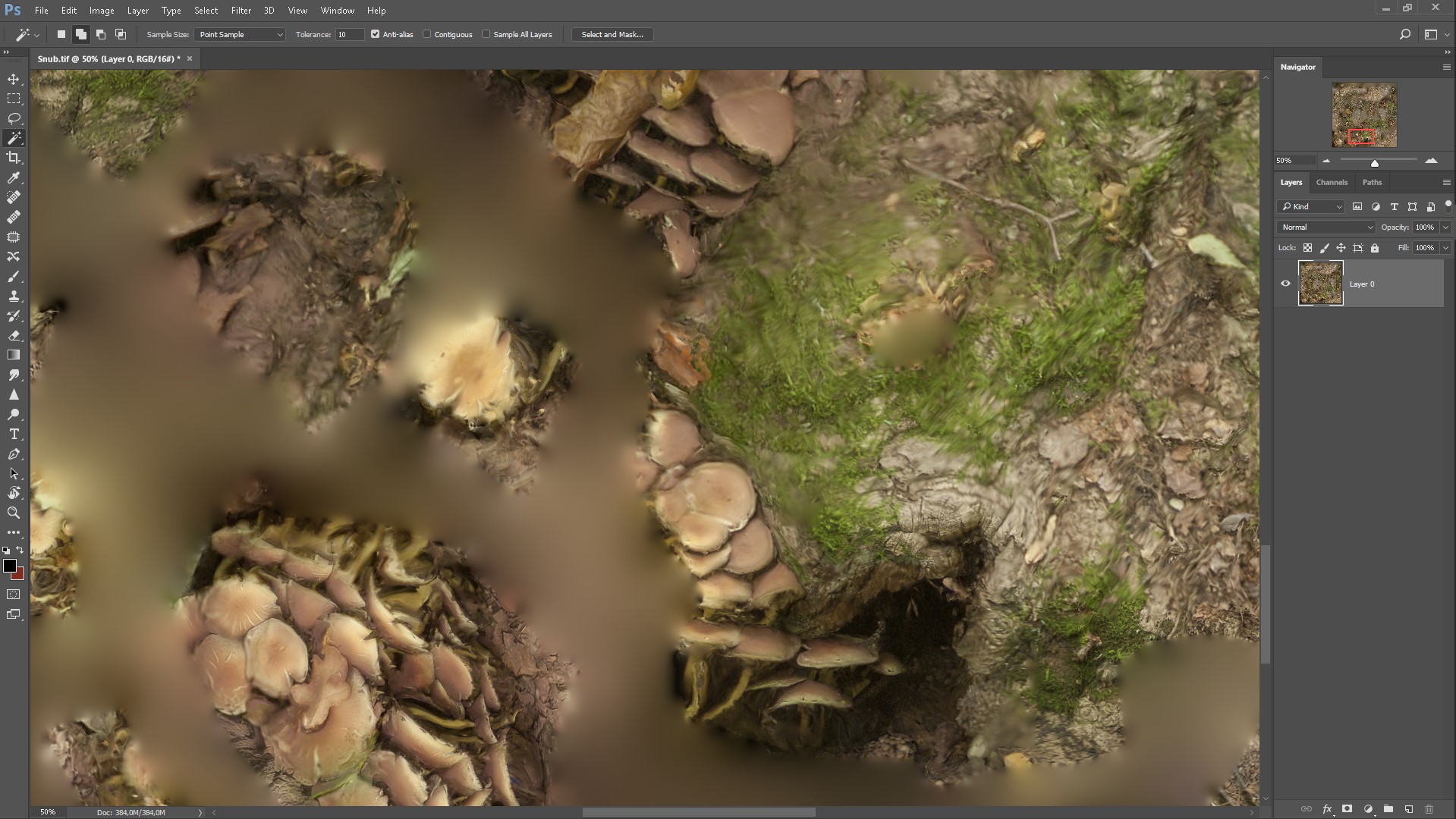Select the Lasso tool

click(14, 119)
